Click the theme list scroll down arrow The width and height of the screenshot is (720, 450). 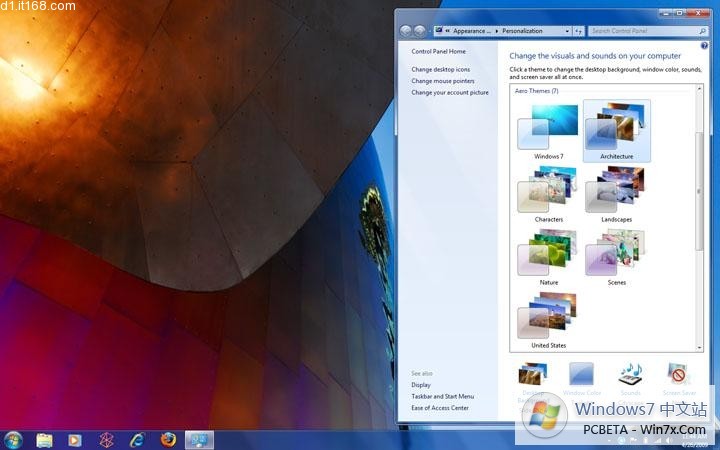coord(700,348)
